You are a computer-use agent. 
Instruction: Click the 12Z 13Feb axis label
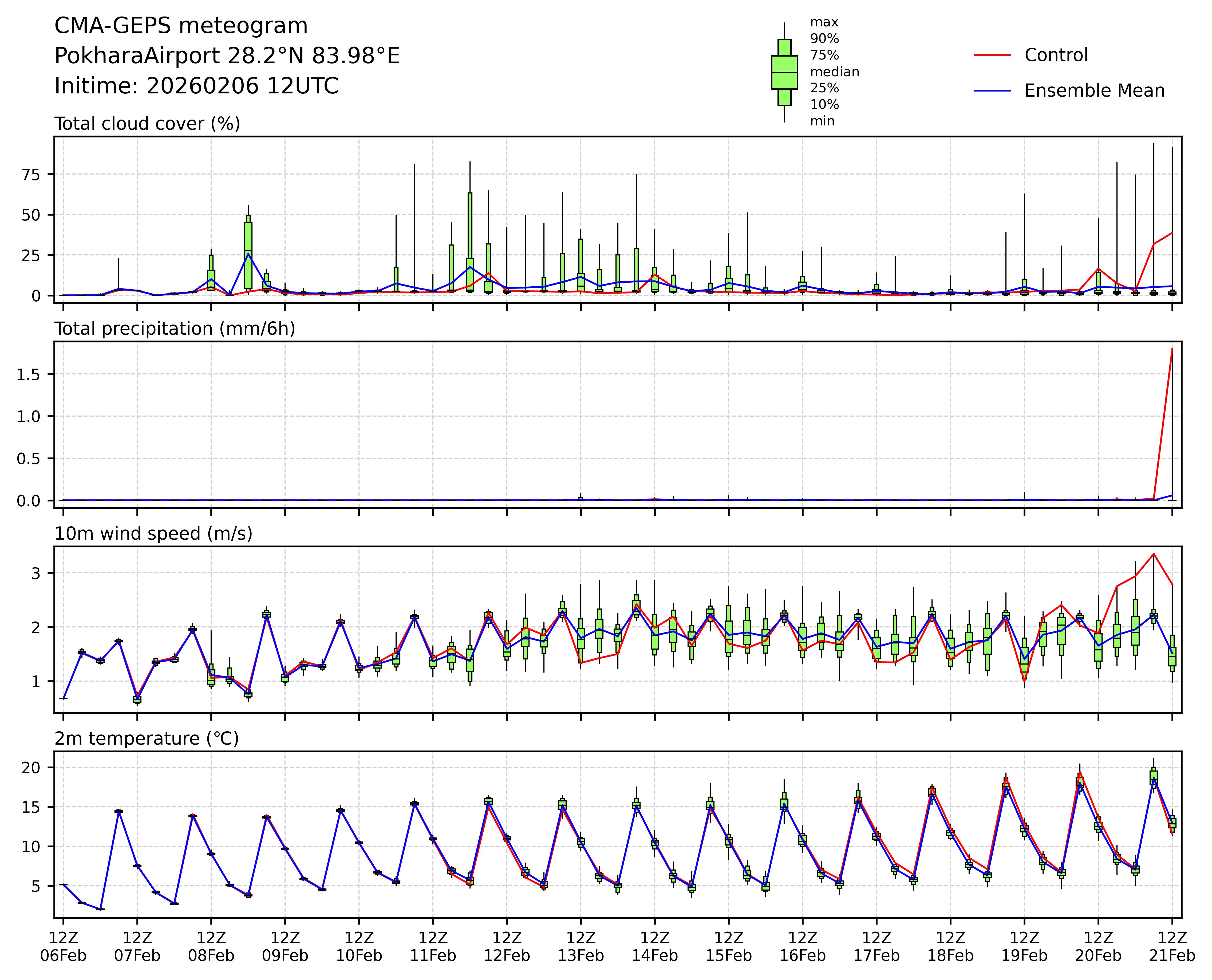[580, 947]
